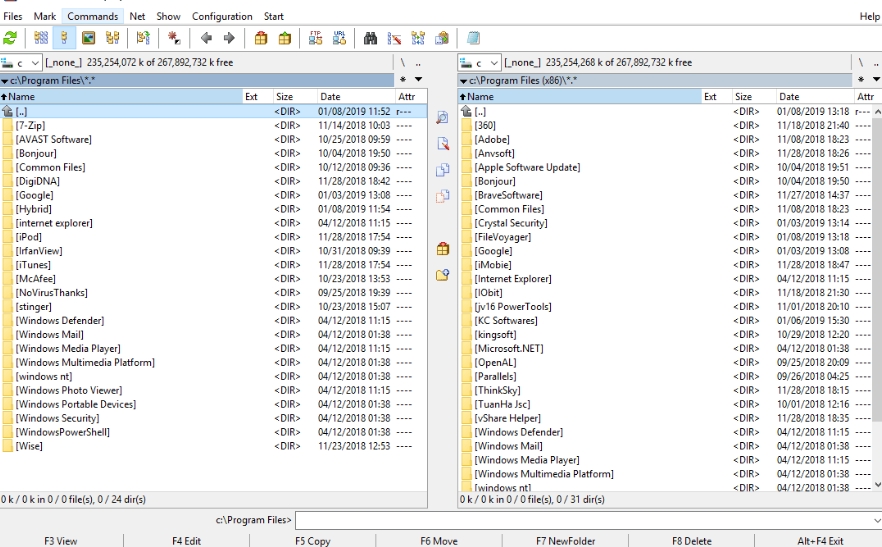This screenshot has height=547, width=882.
Task: Click the F8 Delete button
Action: pos(692,541)
